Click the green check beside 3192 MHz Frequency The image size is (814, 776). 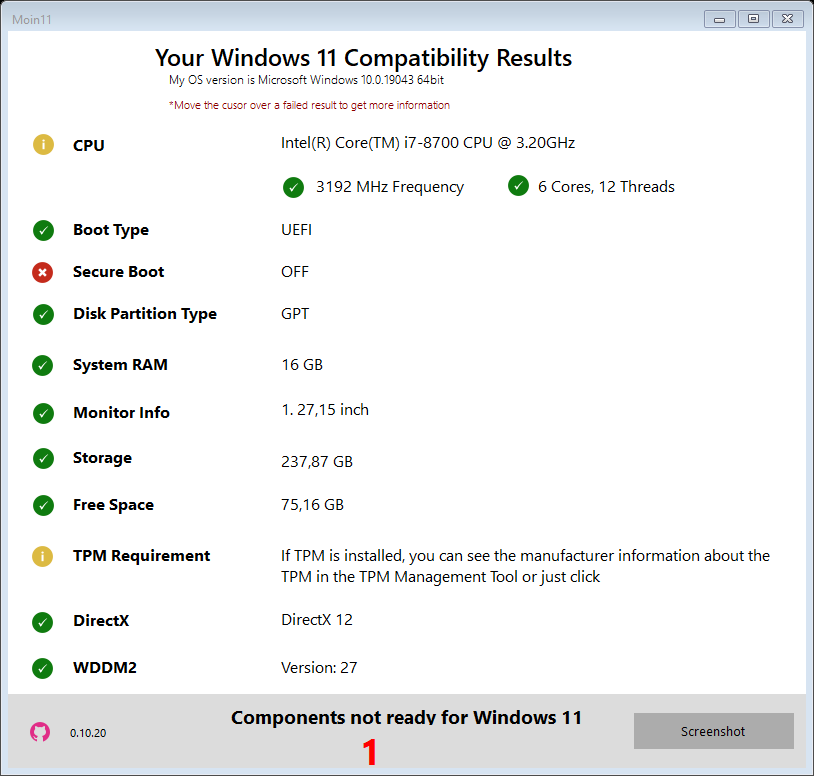coord(293,187)
